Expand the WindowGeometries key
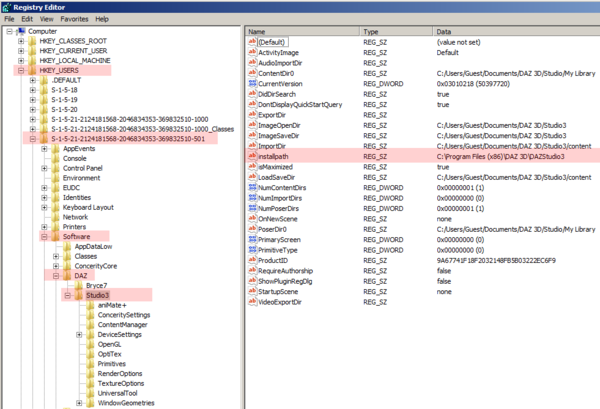Screen dimensions: 600x409 [x=79, y=403]
